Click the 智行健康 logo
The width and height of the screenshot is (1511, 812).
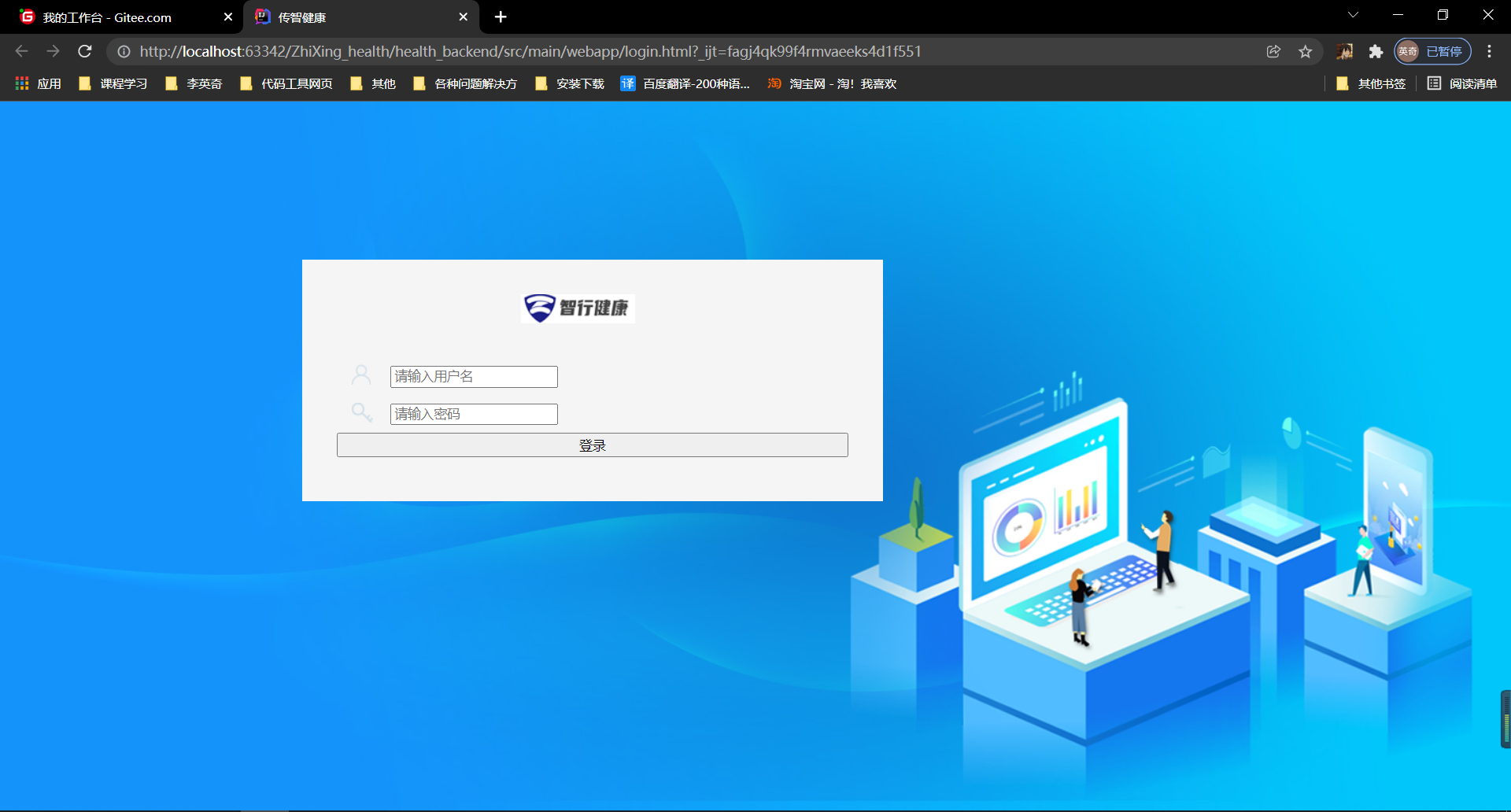[x=578, y=308]
